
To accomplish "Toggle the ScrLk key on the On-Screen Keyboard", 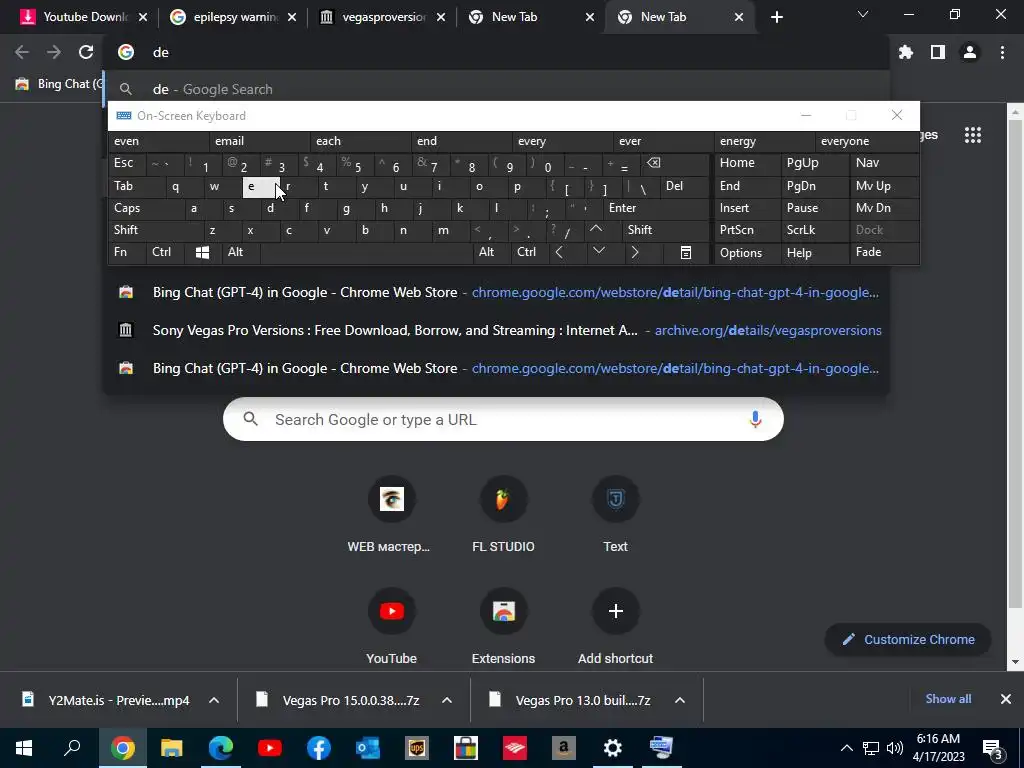I will pyautogui.click(x=814, y=230).
